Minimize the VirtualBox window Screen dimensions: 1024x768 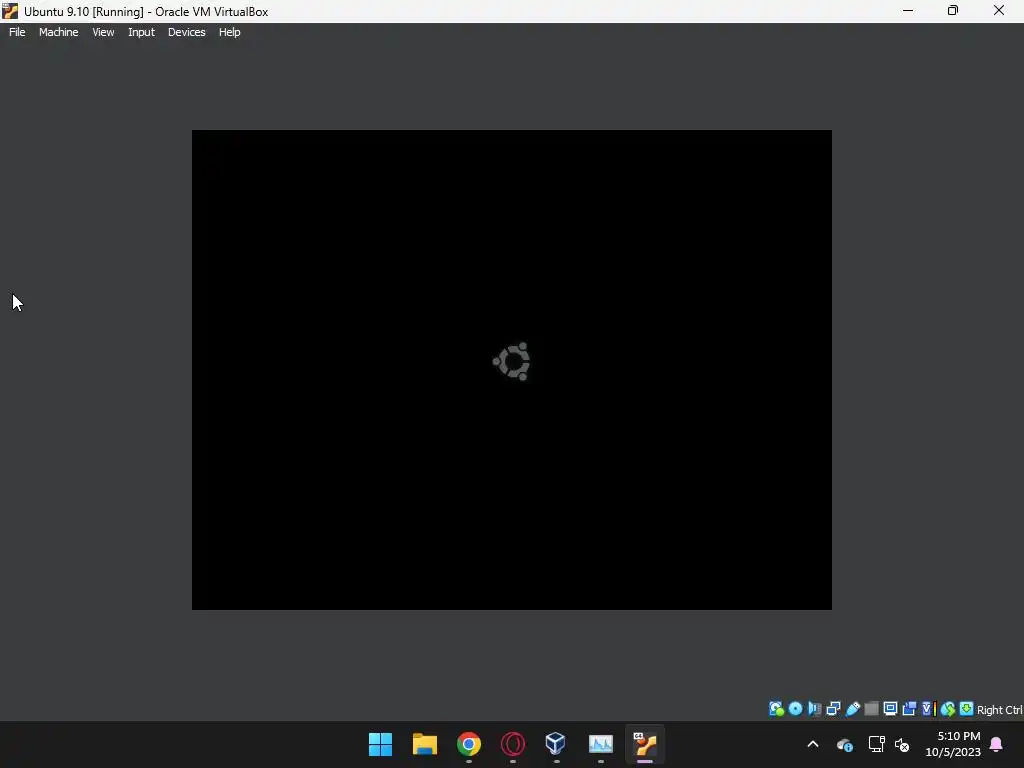[908, 11]
